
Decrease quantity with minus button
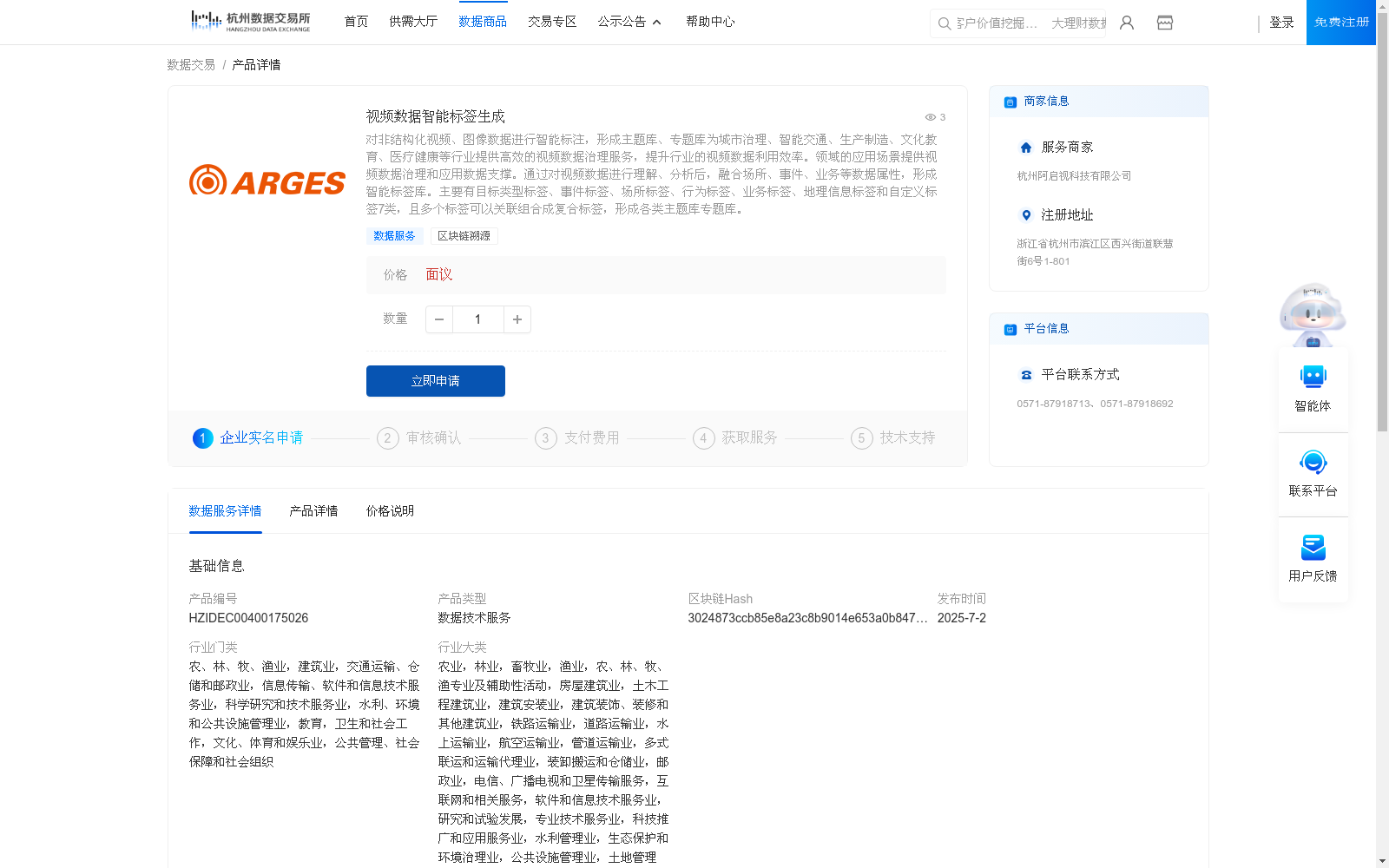click(x=439, y=319)
